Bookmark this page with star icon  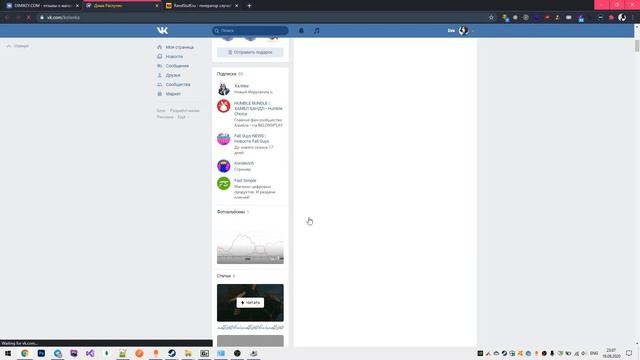[491, 18]
